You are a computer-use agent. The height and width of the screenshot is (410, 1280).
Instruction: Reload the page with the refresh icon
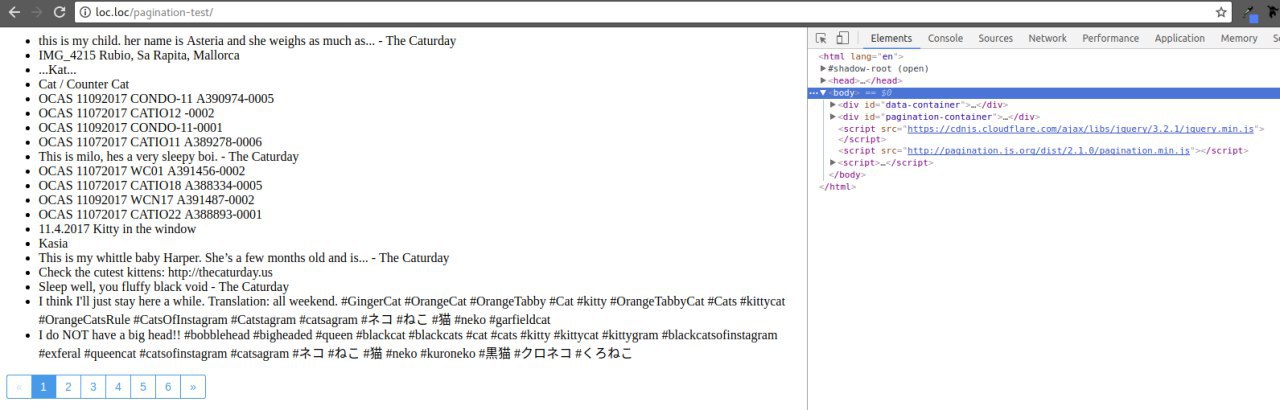[60, 12]
